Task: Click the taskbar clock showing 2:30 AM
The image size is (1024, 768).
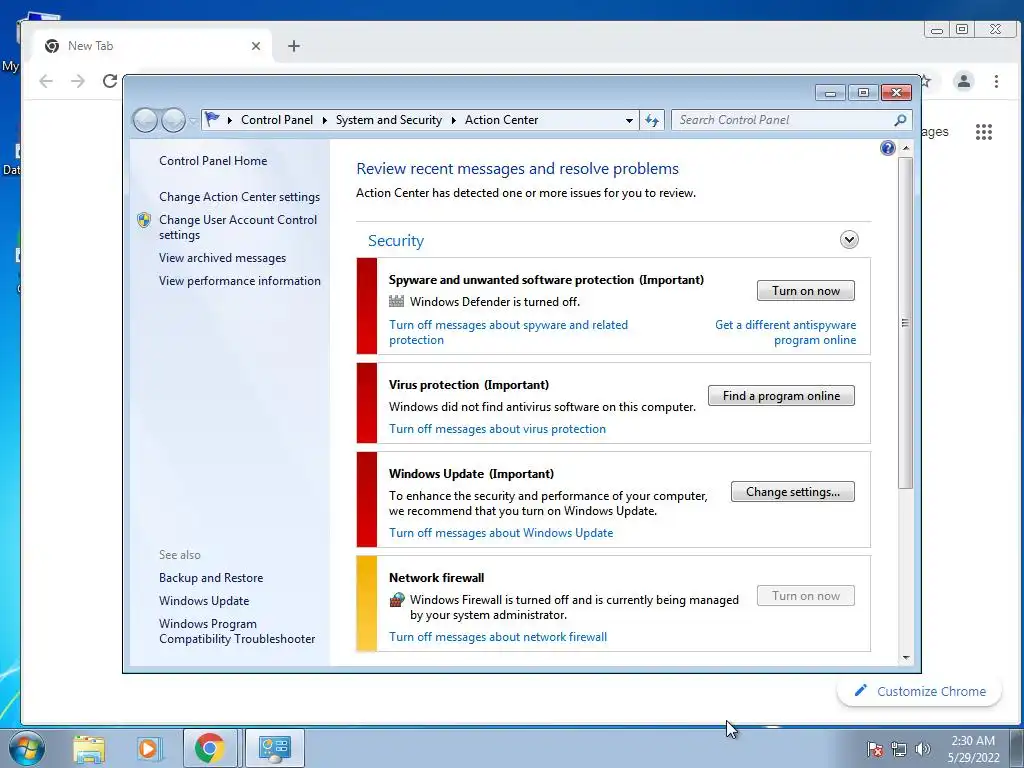Action: [973, 749]
